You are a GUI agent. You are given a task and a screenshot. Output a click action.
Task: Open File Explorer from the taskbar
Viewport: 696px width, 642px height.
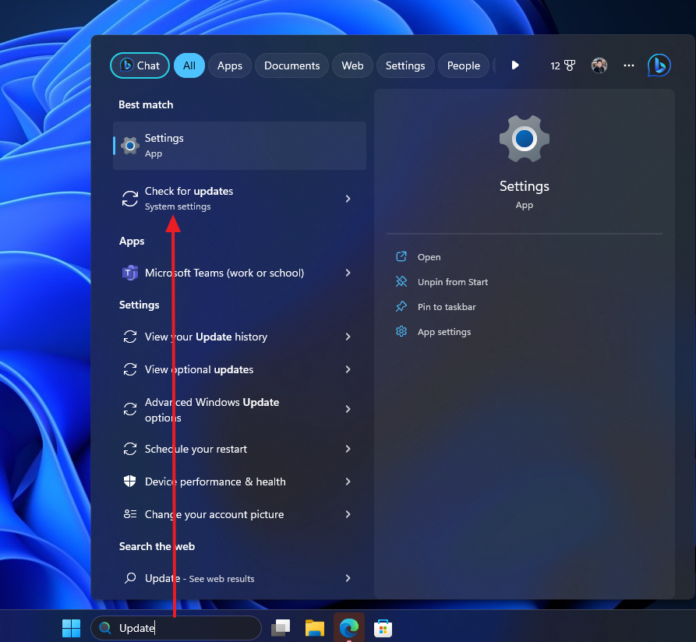click(x=315, y=628)
